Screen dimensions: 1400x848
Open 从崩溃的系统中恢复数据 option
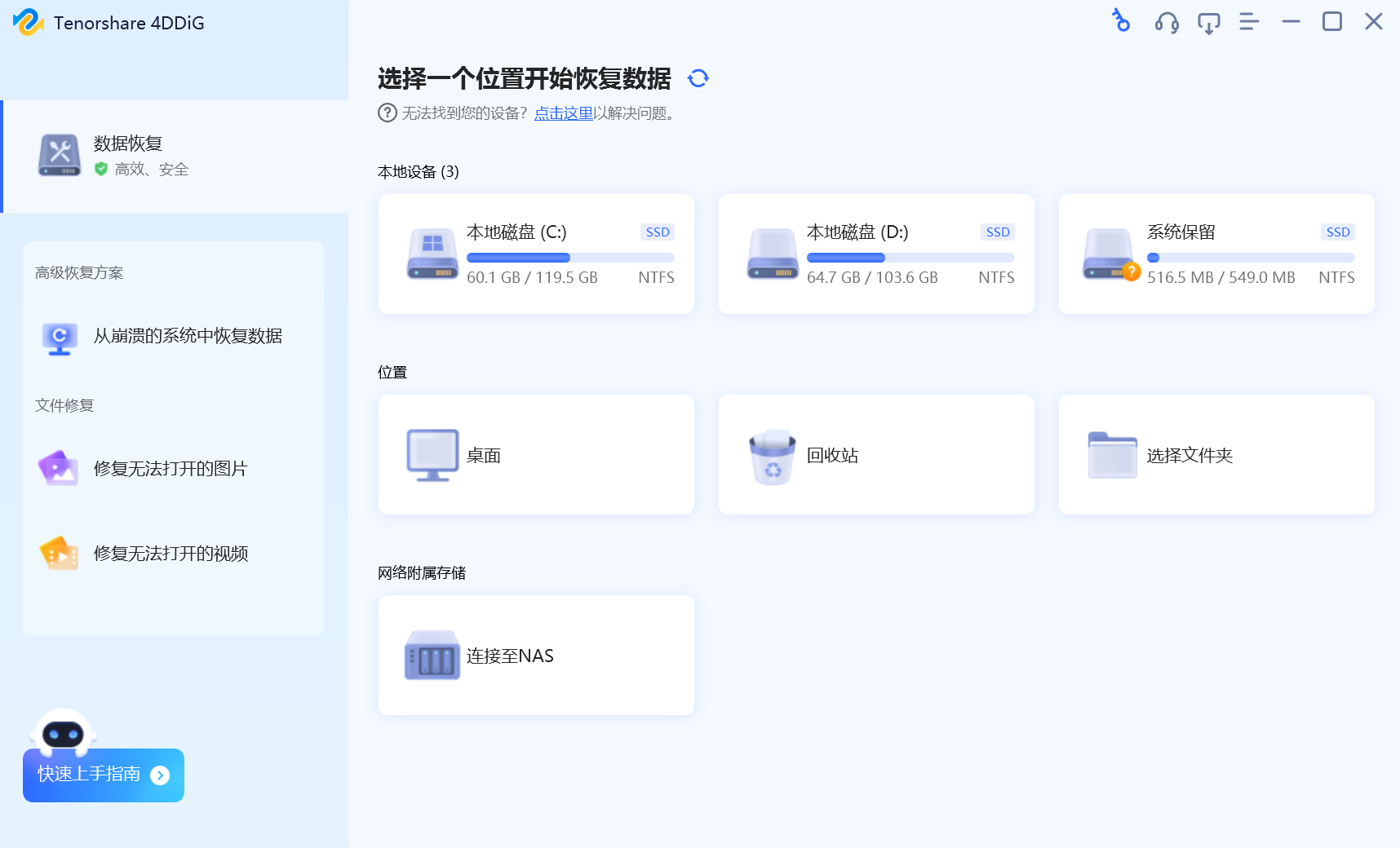[173, 337]
